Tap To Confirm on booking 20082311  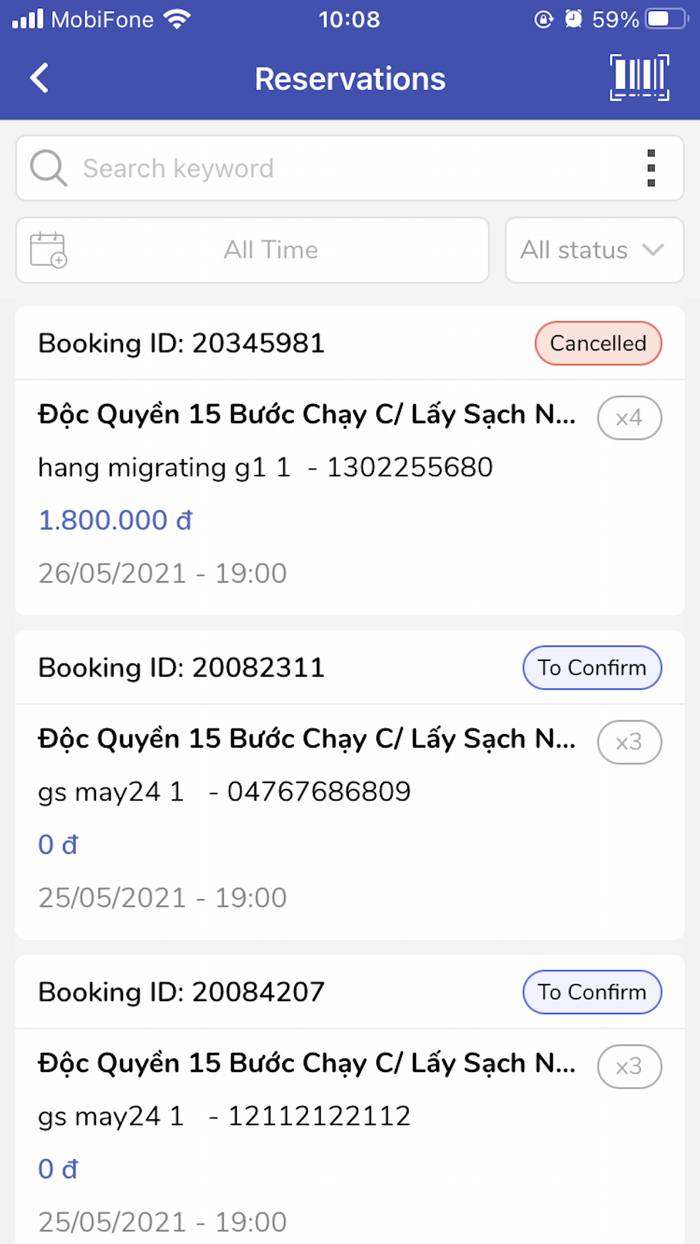pos(592,667)
